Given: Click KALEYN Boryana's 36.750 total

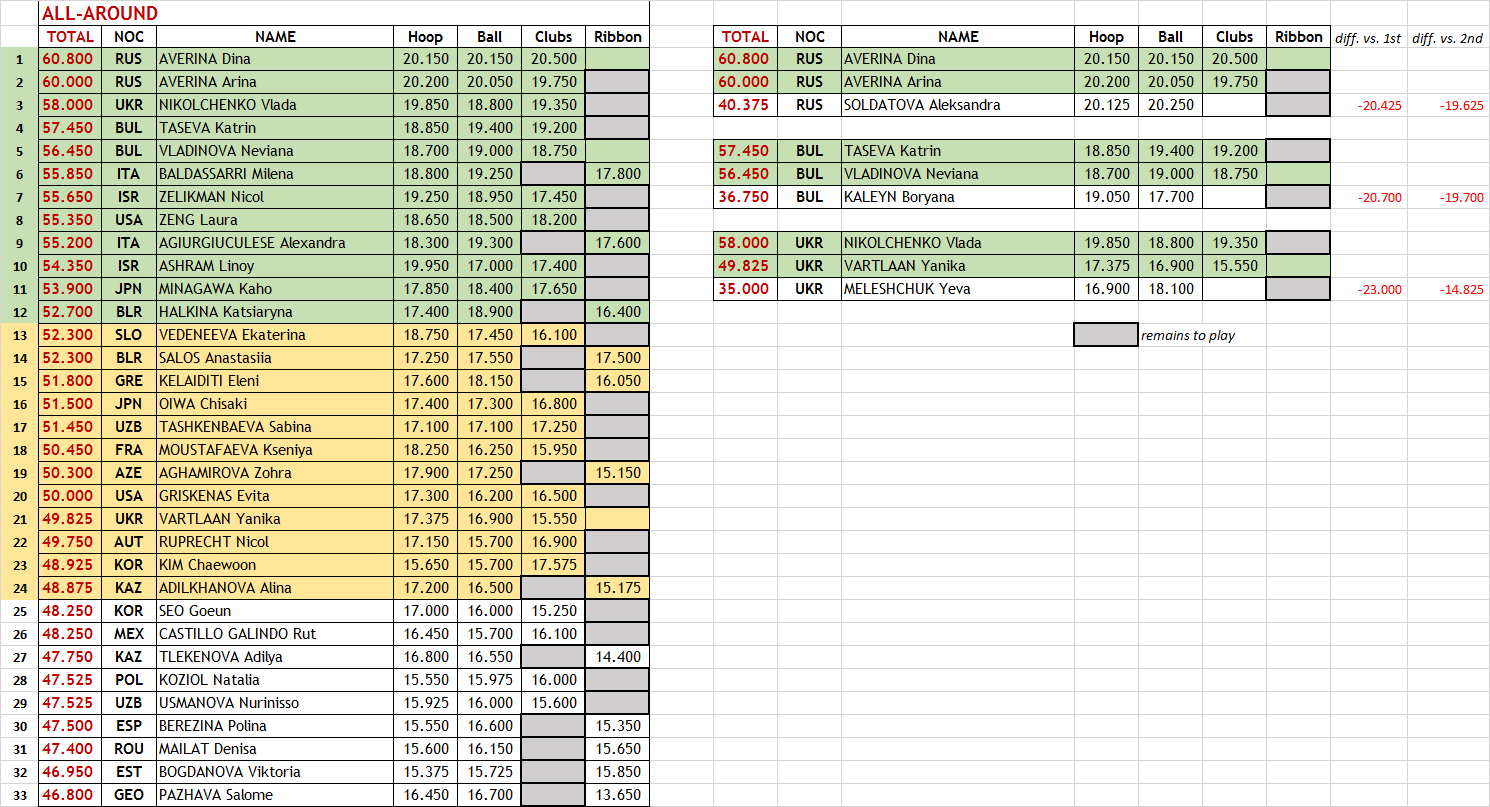Looking at the screenshot, I should click(x=745, y=196).
